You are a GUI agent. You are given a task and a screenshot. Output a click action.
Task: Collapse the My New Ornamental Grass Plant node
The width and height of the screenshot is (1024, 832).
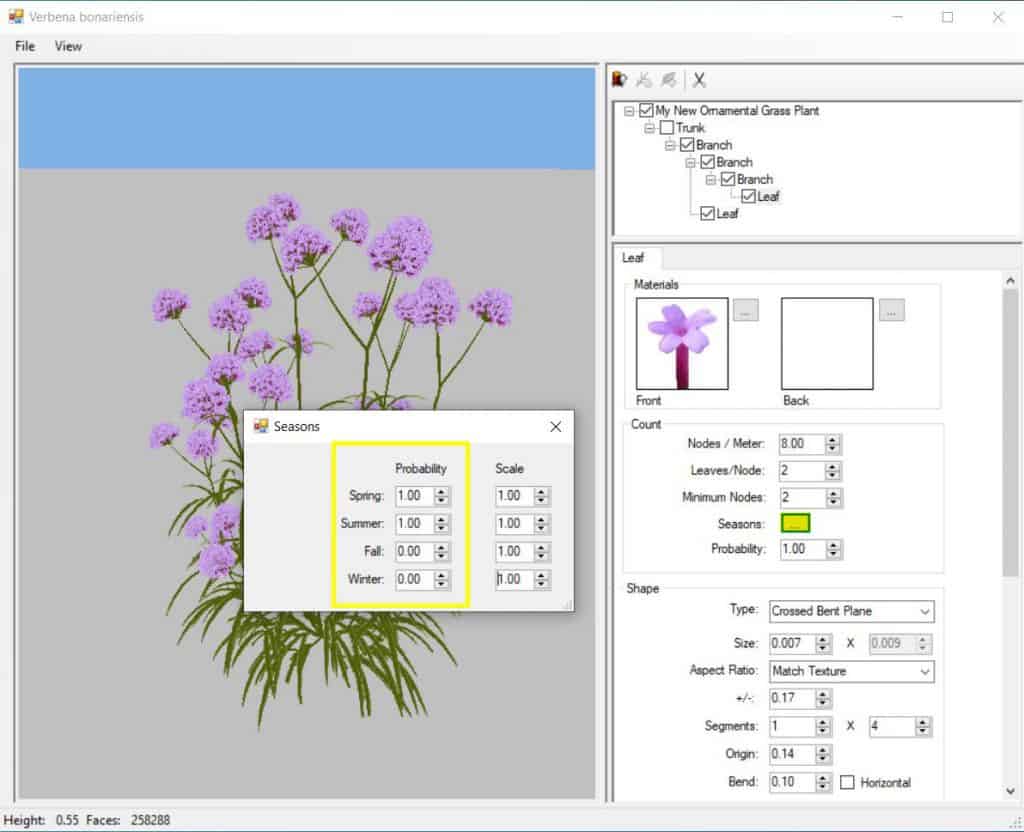[629, 111]
